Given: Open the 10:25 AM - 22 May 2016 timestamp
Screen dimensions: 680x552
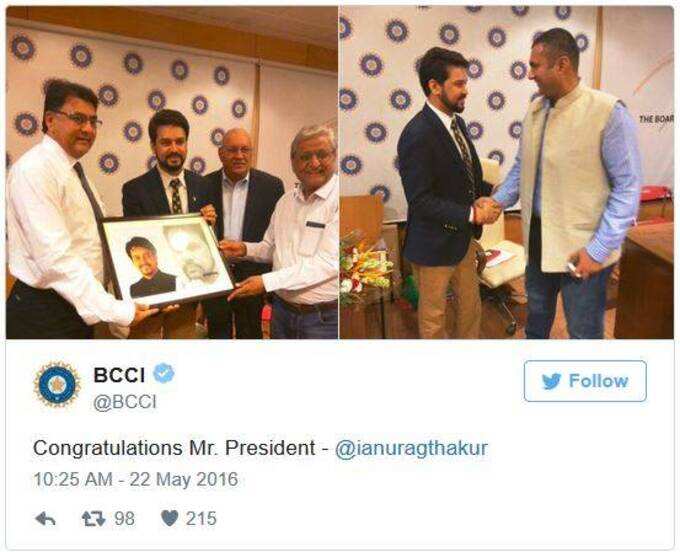Looking at the screenshot, I should [x=136, y=480].
